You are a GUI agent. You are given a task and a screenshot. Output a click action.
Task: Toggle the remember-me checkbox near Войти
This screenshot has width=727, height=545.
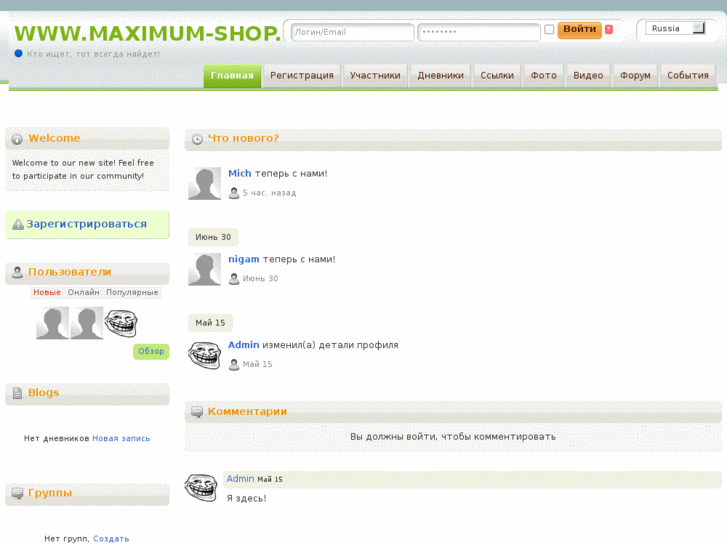click(x=549, y=29)
